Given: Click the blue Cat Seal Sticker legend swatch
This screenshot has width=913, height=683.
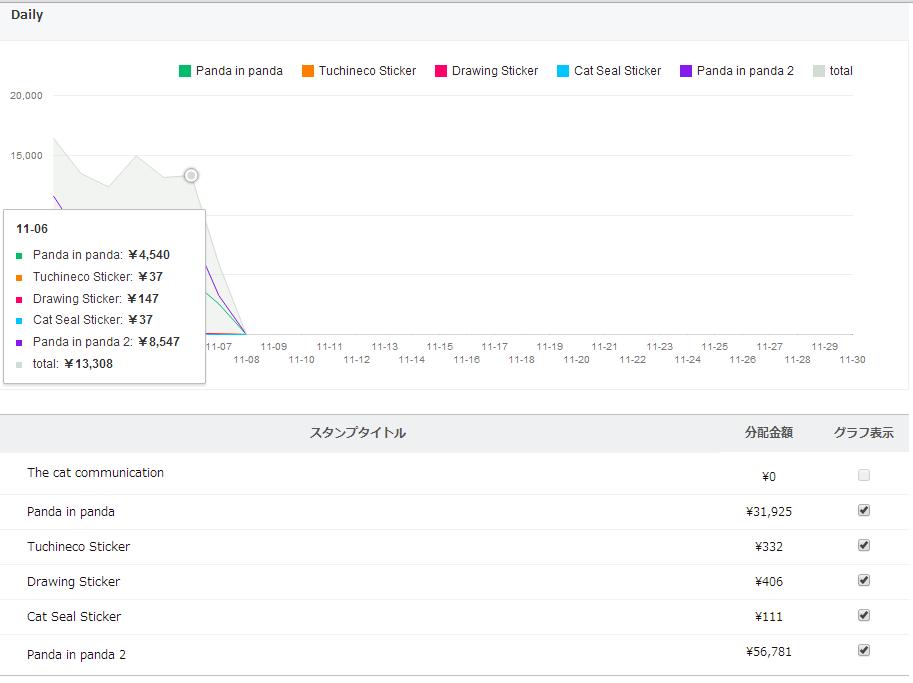Looking at the screenshot, I should 563,71.
